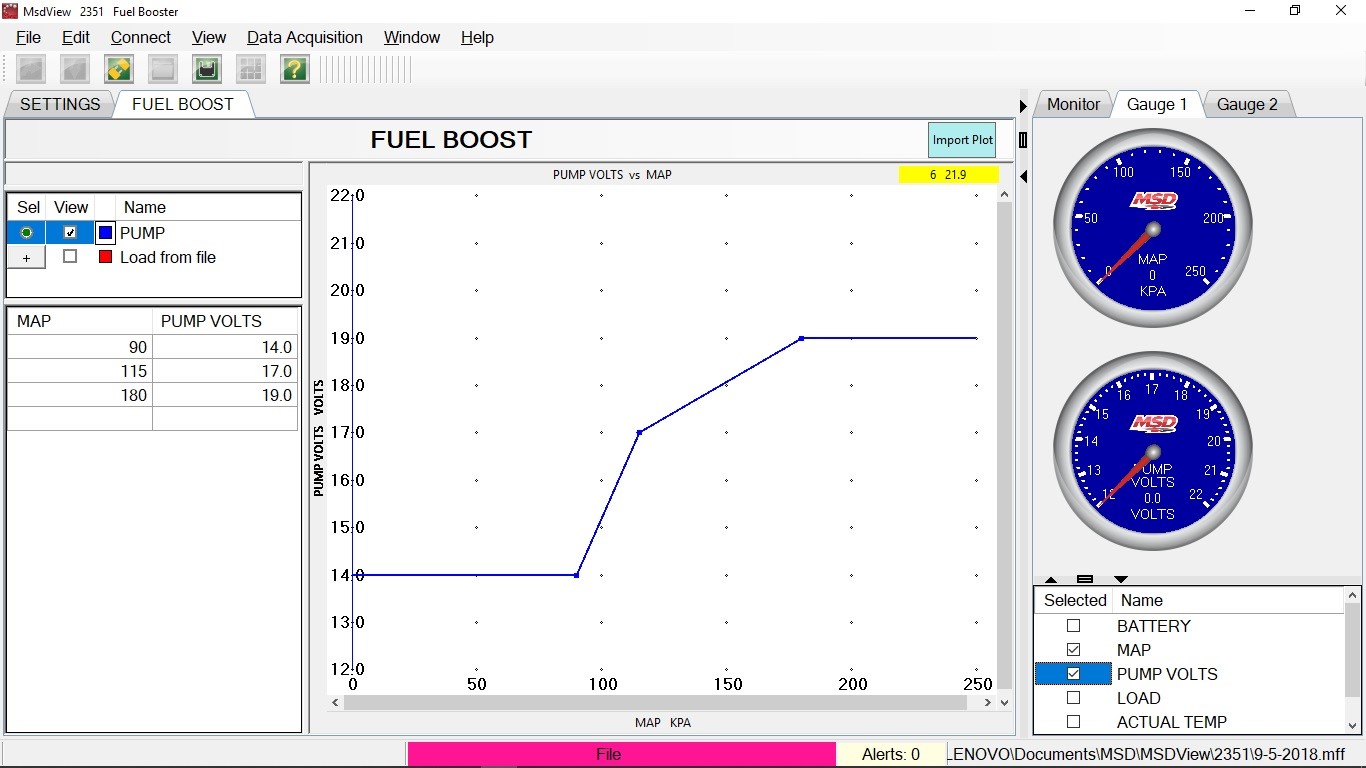Click the red Load from file swatch
The height and width of the screenshot is (768, 1366).
click(105, 257)
